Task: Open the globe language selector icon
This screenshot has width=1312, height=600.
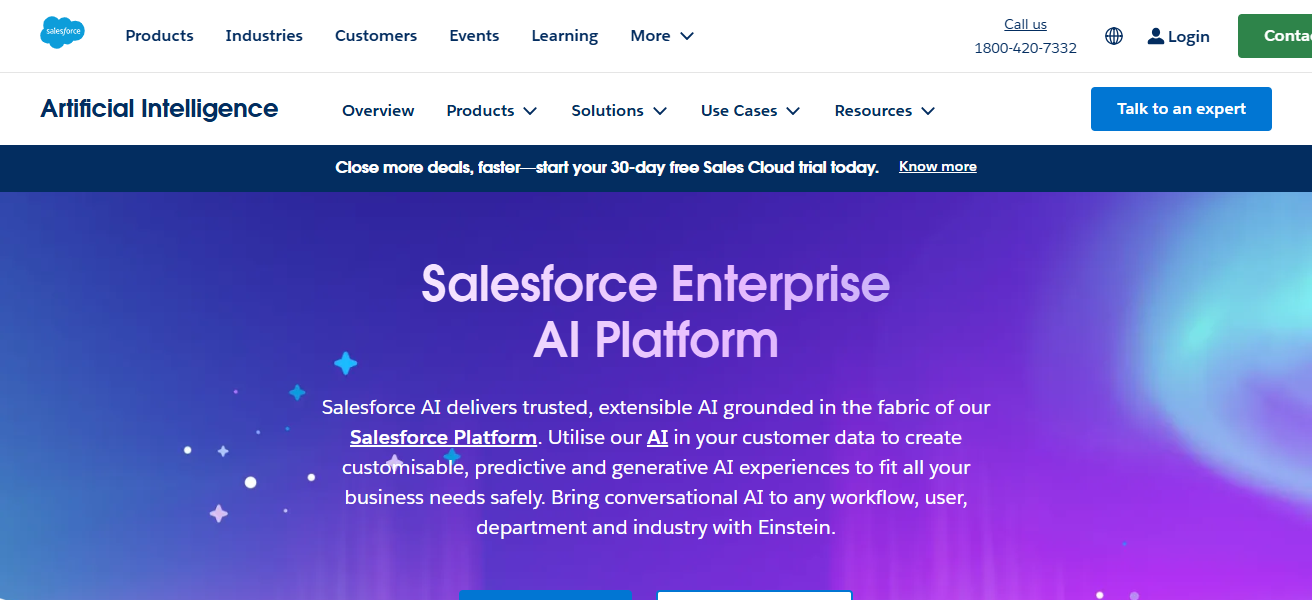Action: (1114, 35)
